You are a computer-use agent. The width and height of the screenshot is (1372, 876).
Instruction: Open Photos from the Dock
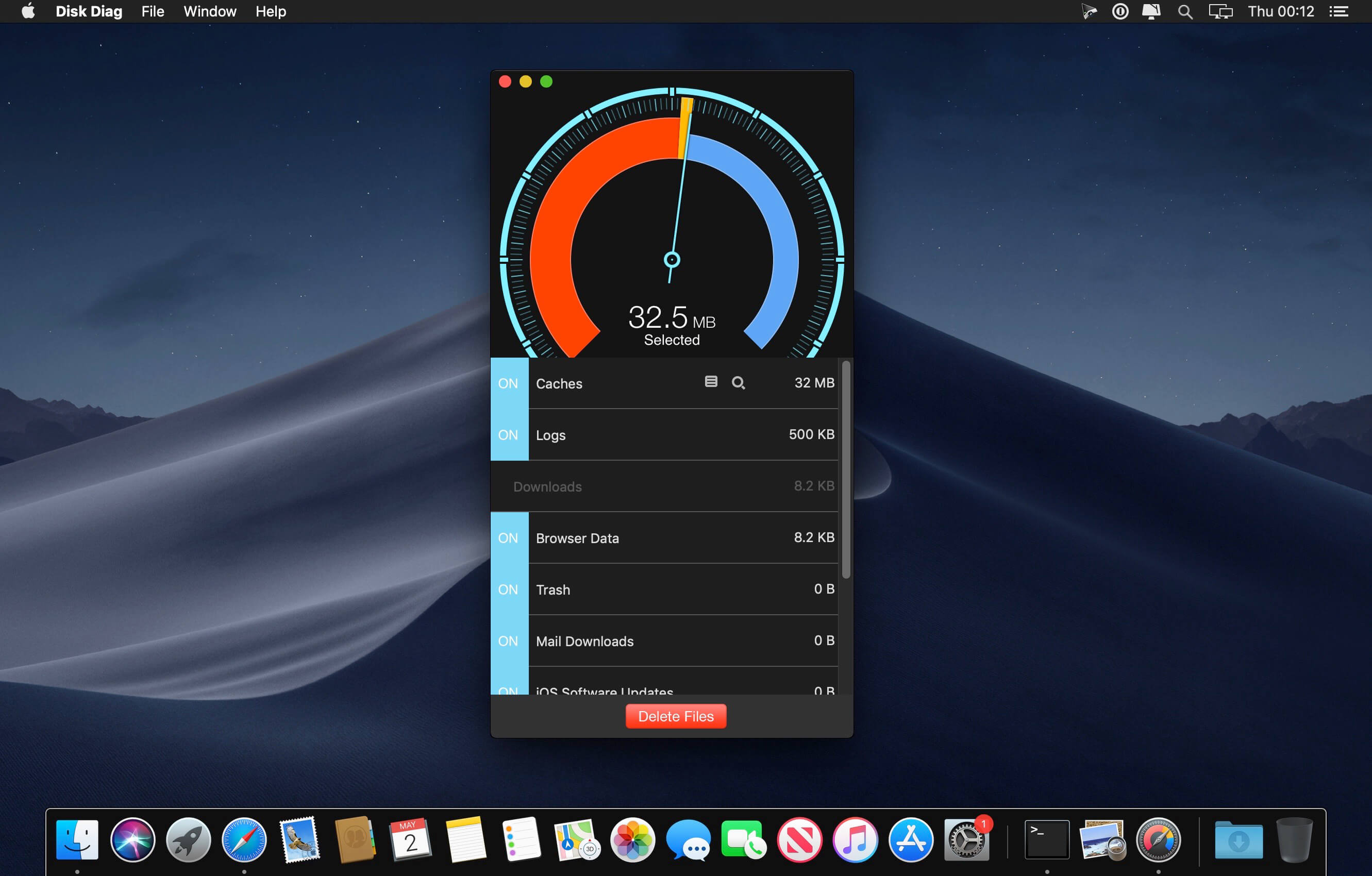click(632, 839)
